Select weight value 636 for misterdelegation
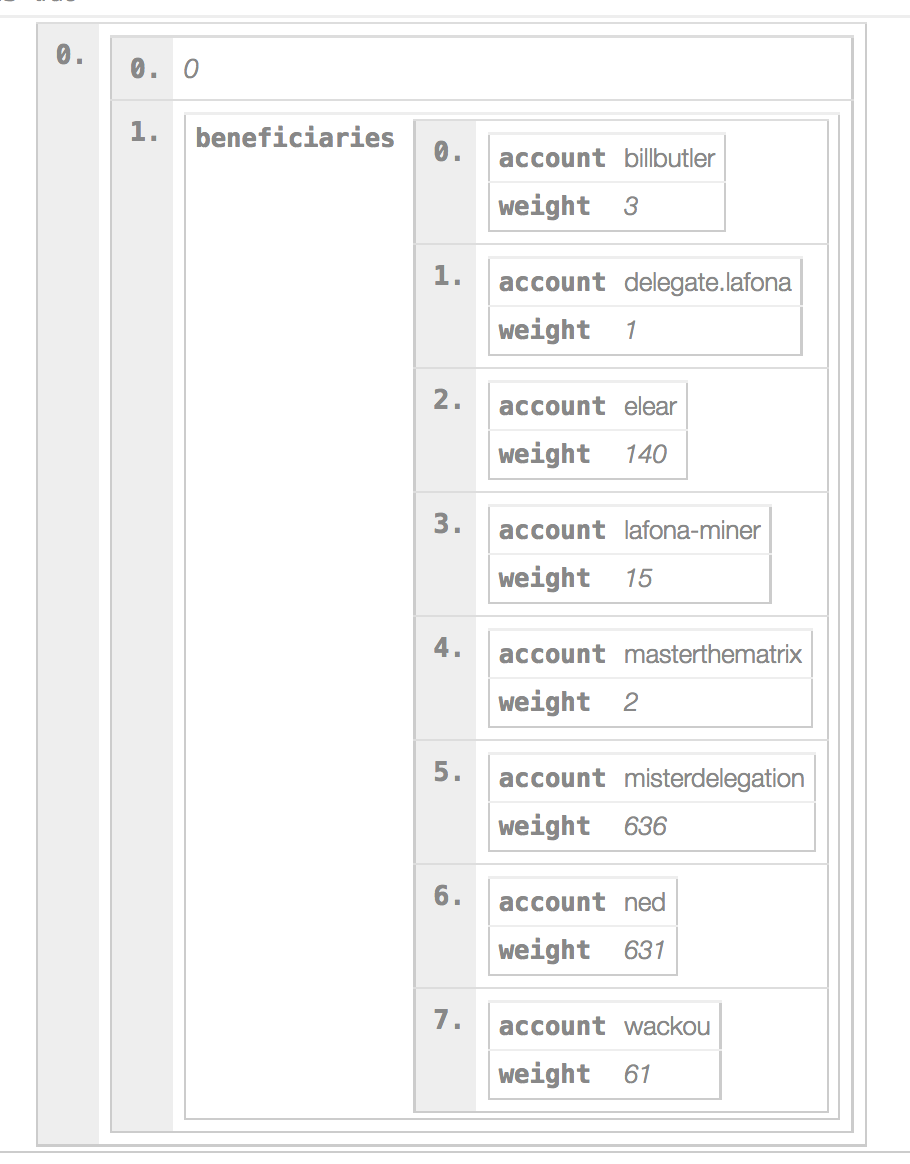The image size is (910, 1164). [x=645, y=826]
